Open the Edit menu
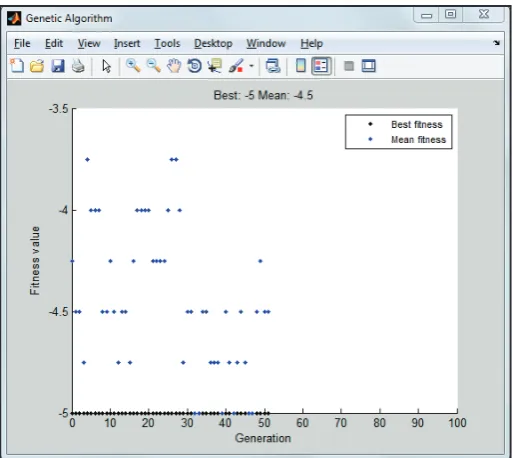Screen dimensions: 513x458 54,43
